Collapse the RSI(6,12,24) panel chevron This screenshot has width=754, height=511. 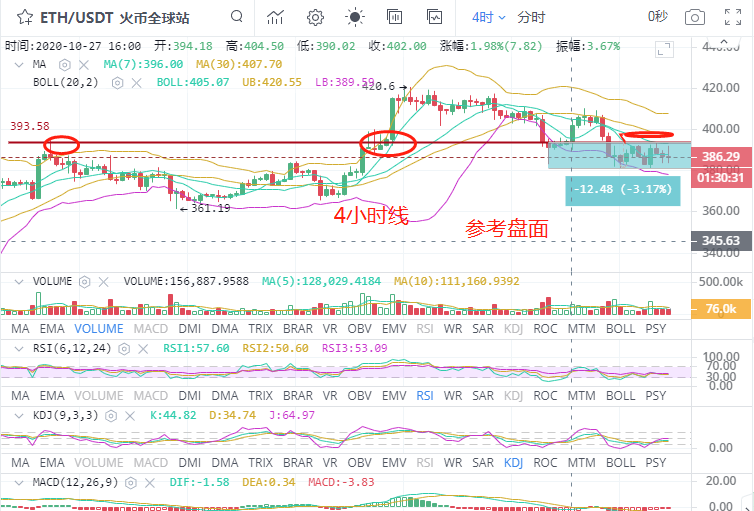coord(19,349)
